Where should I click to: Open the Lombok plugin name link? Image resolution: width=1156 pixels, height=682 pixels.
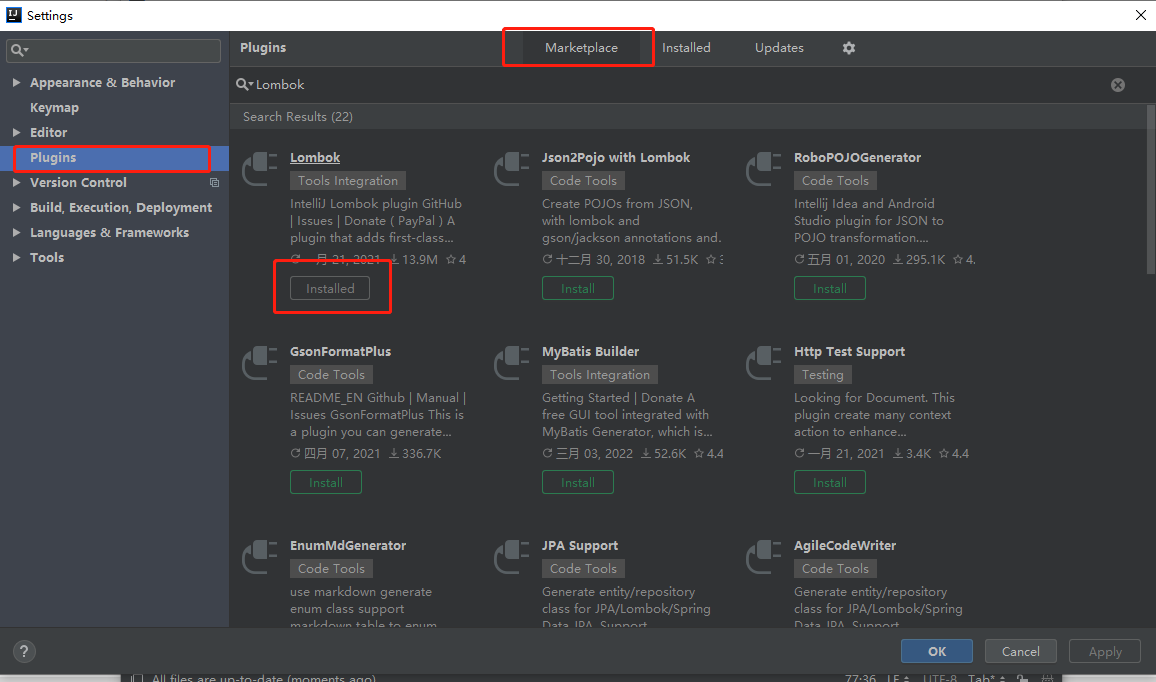click(x=315, y=158)
